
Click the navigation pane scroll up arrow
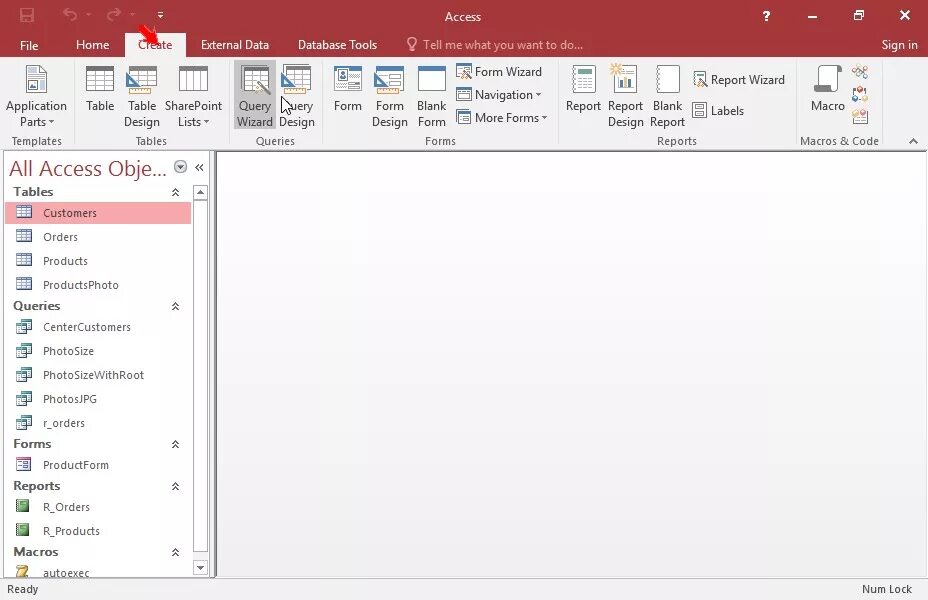coord(201,193)
